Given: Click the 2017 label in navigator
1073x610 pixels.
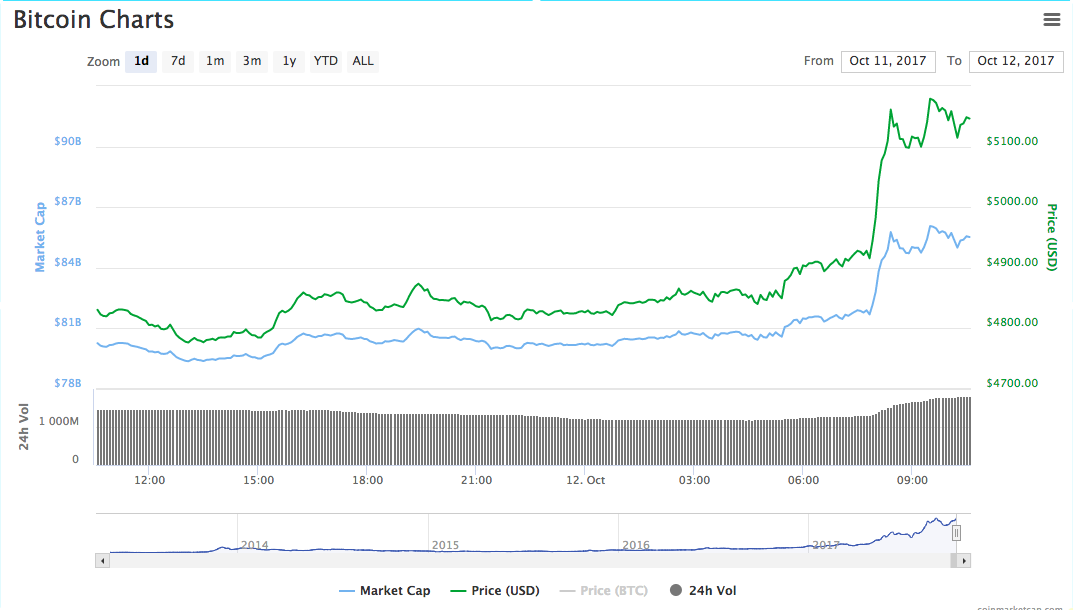Looking at the screenshot, I should (x=826, y=545).
